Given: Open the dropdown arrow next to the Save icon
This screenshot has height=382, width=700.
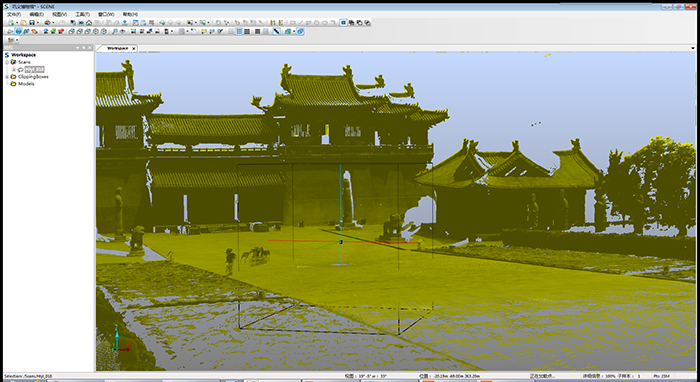Looking at the screenshot, I should coord(38,23).
